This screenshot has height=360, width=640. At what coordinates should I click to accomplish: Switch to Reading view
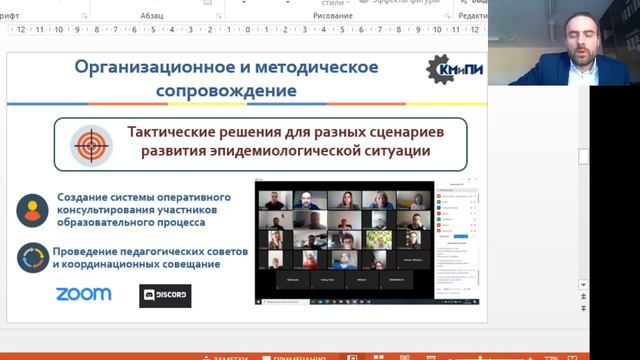coord(404,358)
